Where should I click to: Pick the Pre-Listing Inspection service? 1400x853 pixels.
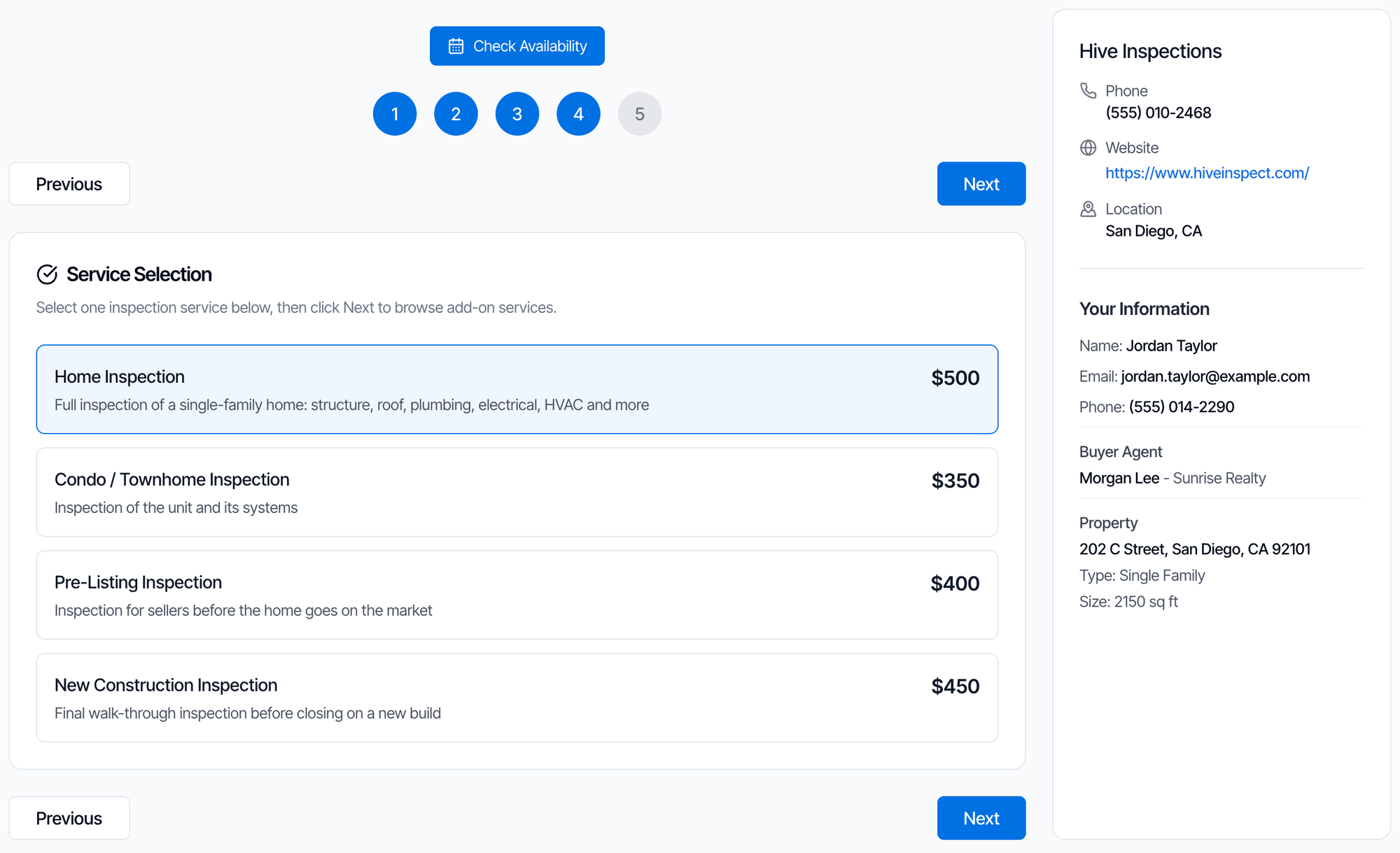pos(517,595)
